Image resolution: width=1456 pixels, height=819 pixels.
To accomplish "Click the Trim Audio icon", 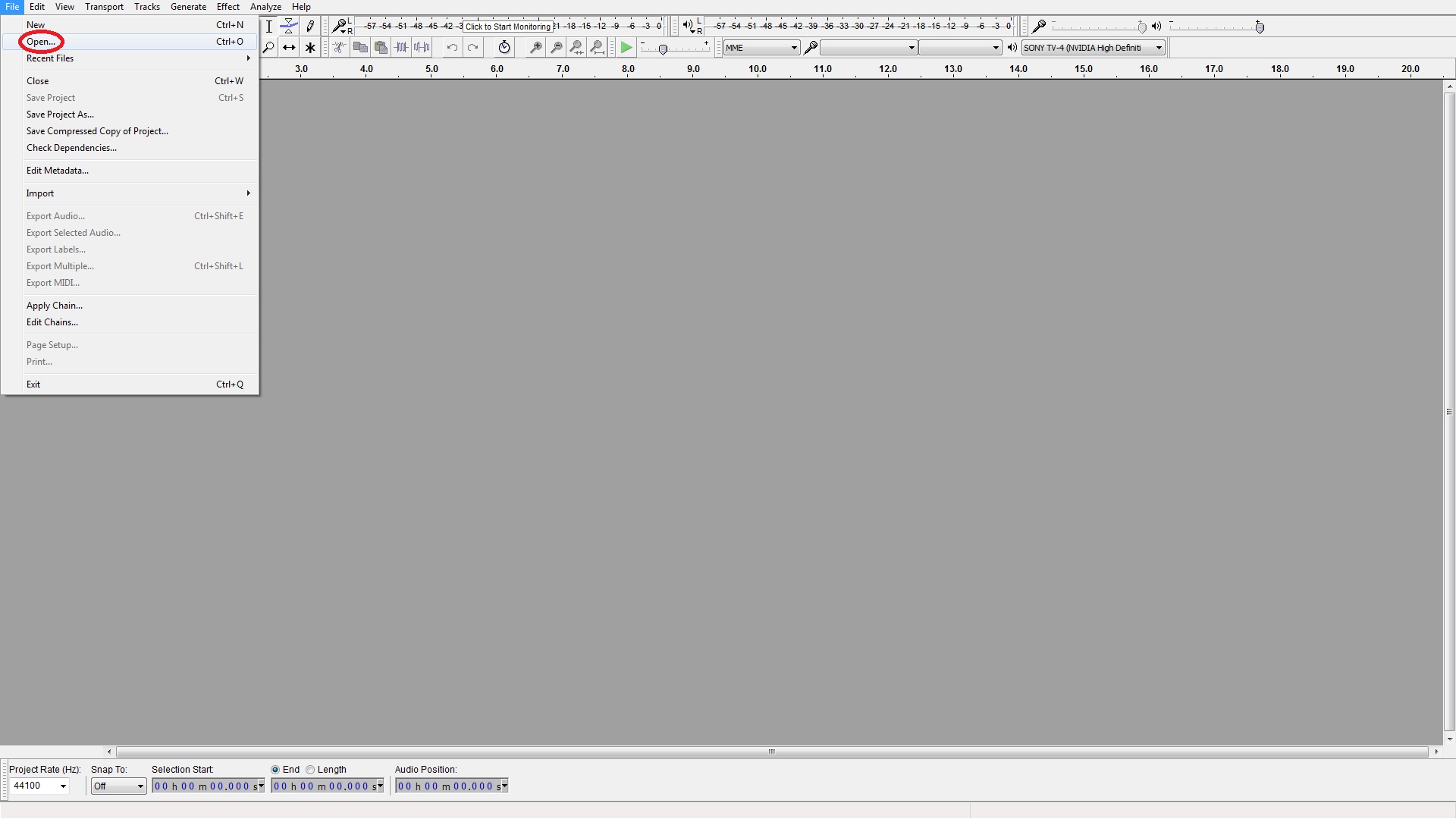I will [401, 48].
